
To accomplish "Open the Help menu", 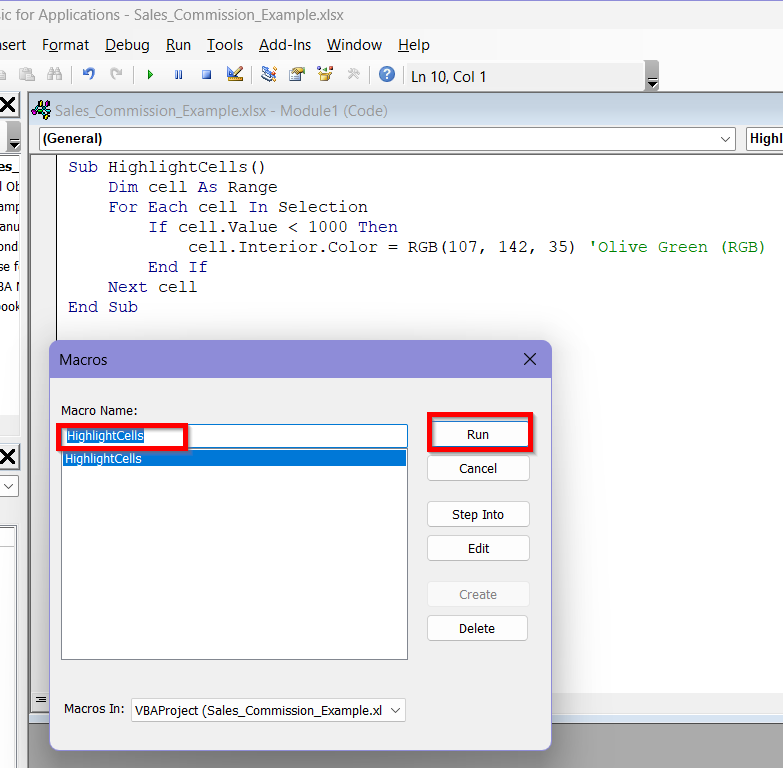I will pos(413,45).
